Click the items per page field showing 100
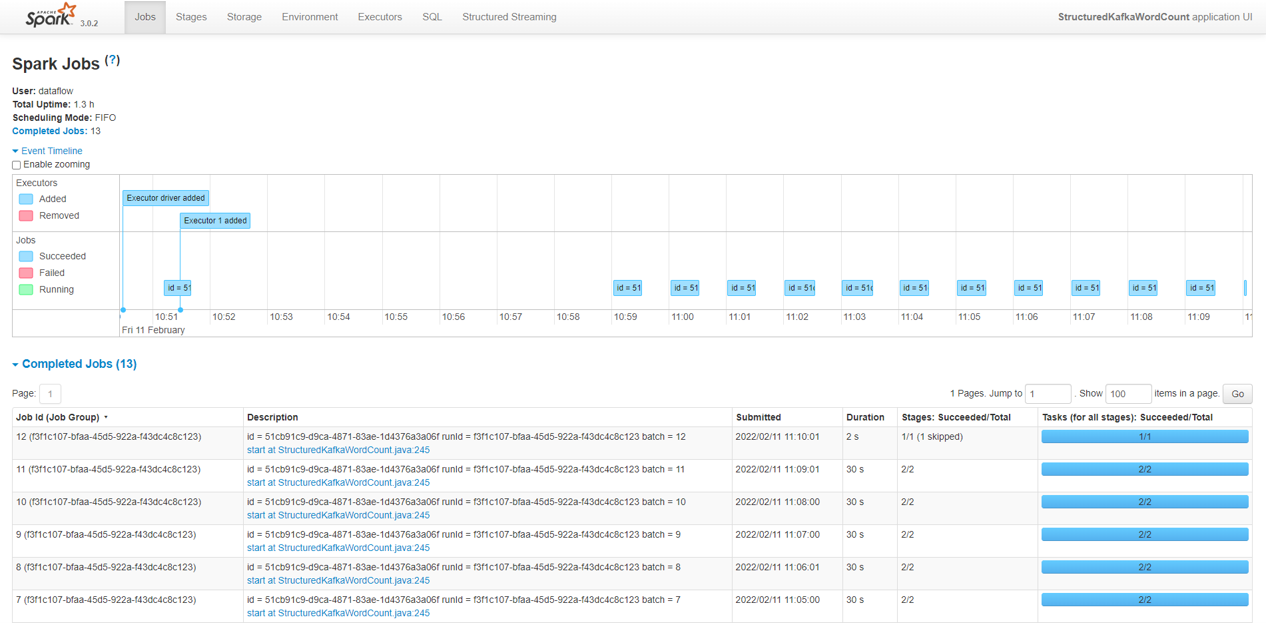Screen dimensions: 1266x623 (1127, 394)
